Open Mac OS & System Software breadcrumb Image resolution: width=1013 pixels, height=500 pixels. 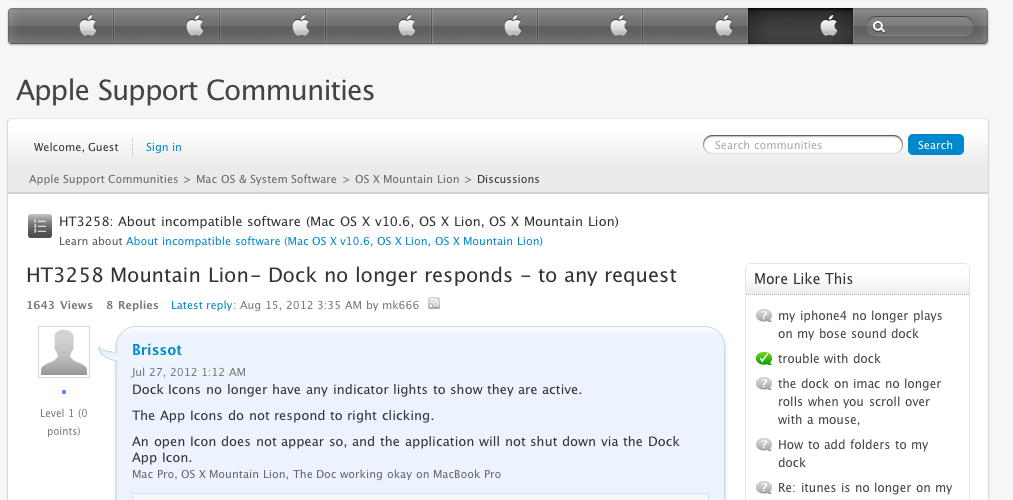tap(266, 179)
